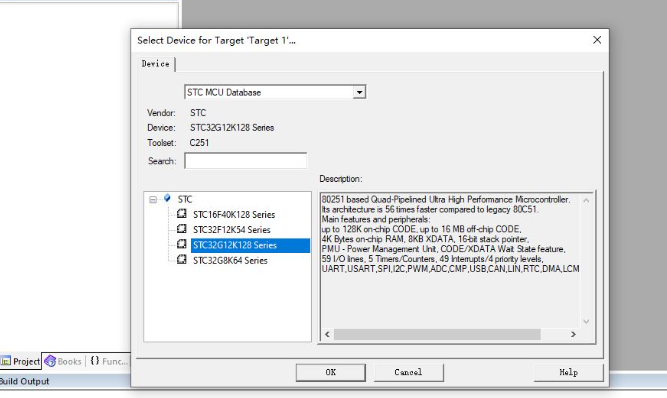This screenshot has width=667, height=398.
Task: Click the Cancel button
Action: click(x=408, y=372)
